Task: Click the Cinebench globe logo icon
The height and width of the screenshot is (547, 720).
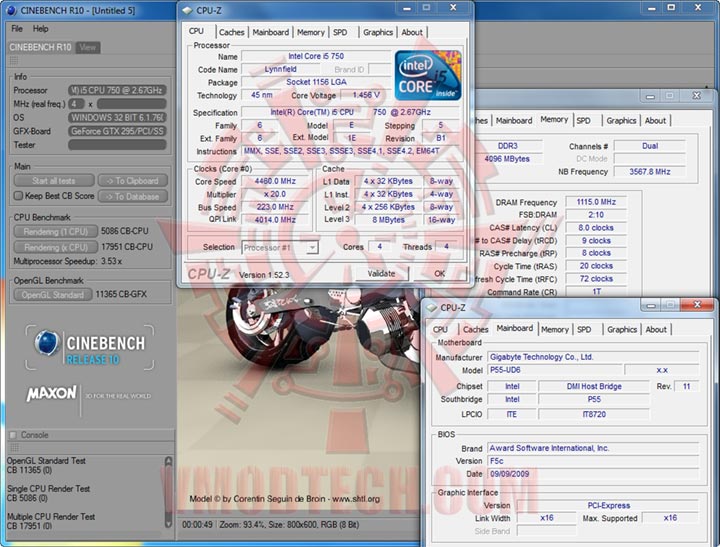Action: point(47,343)
